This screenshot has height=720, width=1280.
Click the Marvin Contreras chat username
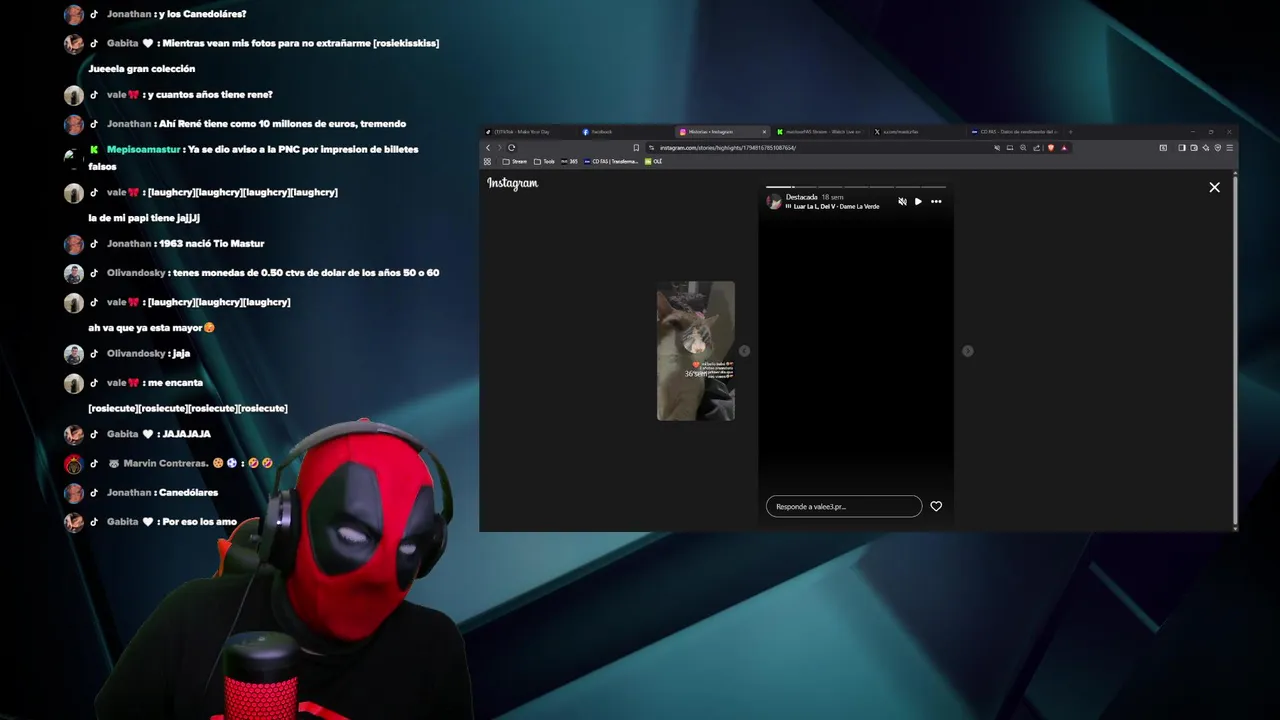point(165,463)
